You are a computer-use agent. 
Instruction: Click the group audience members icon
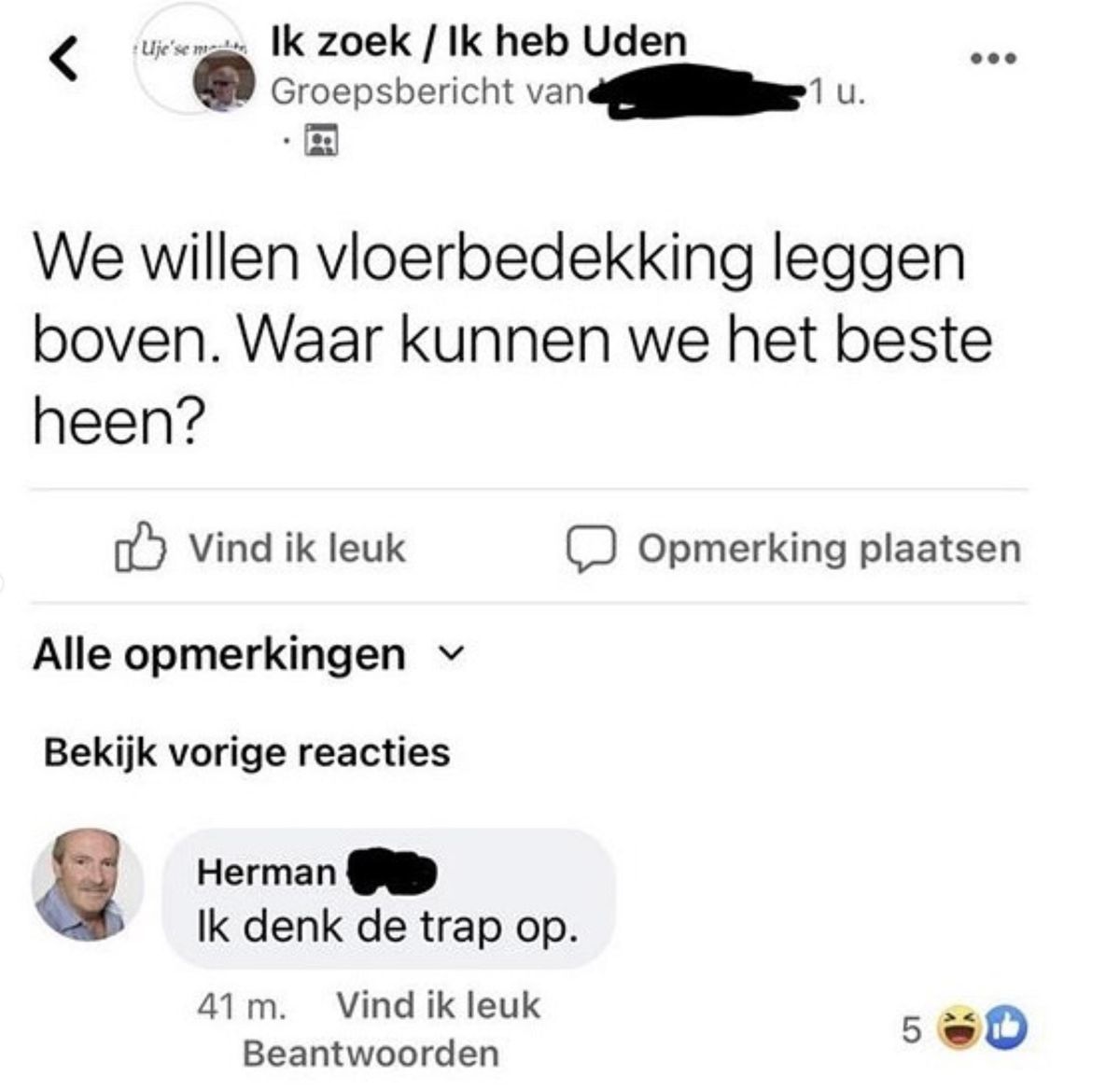tap(323, 140)
